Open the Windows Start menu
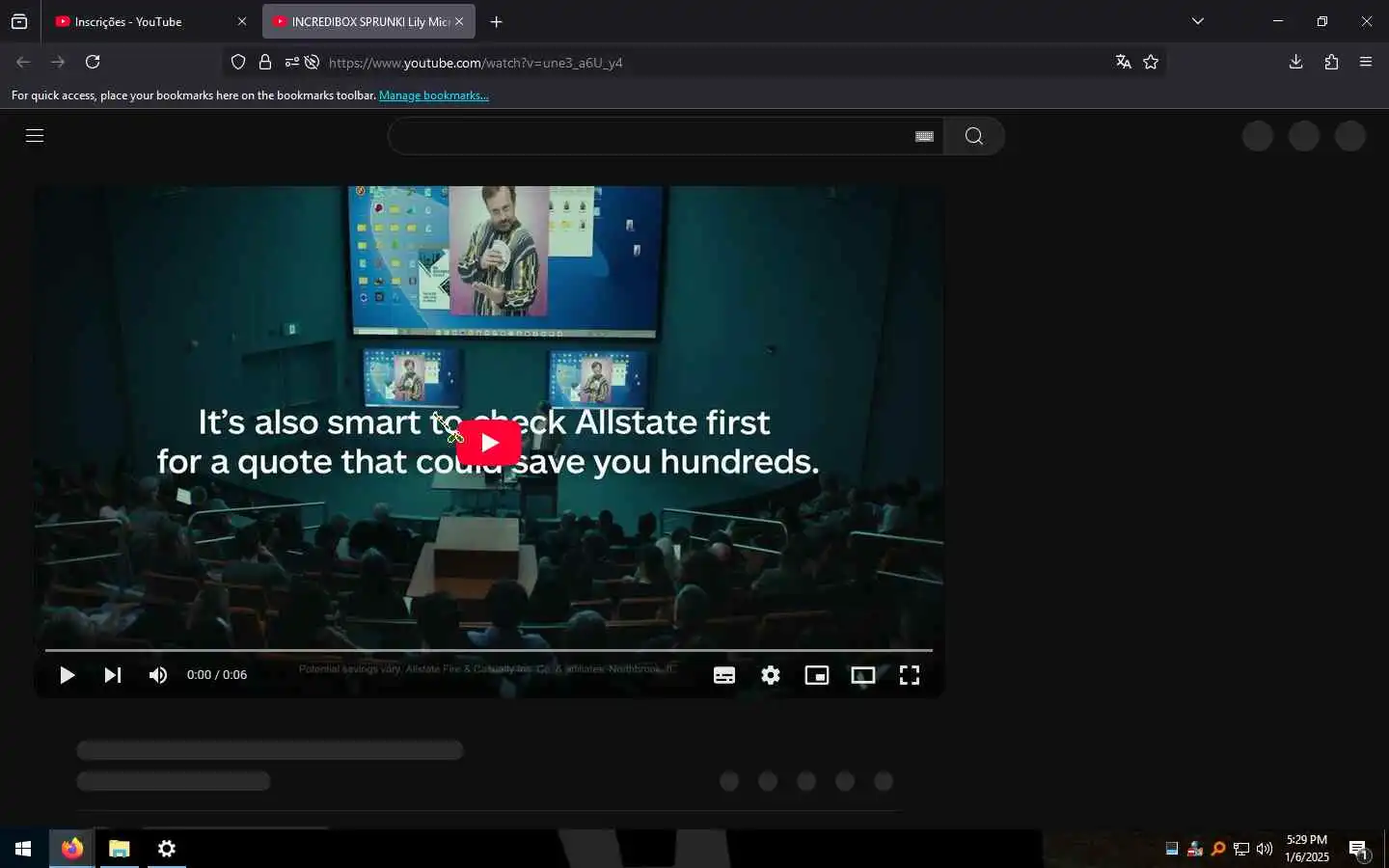The height and width of the screenshot is (868, 1389). click(x=23, y=849)
